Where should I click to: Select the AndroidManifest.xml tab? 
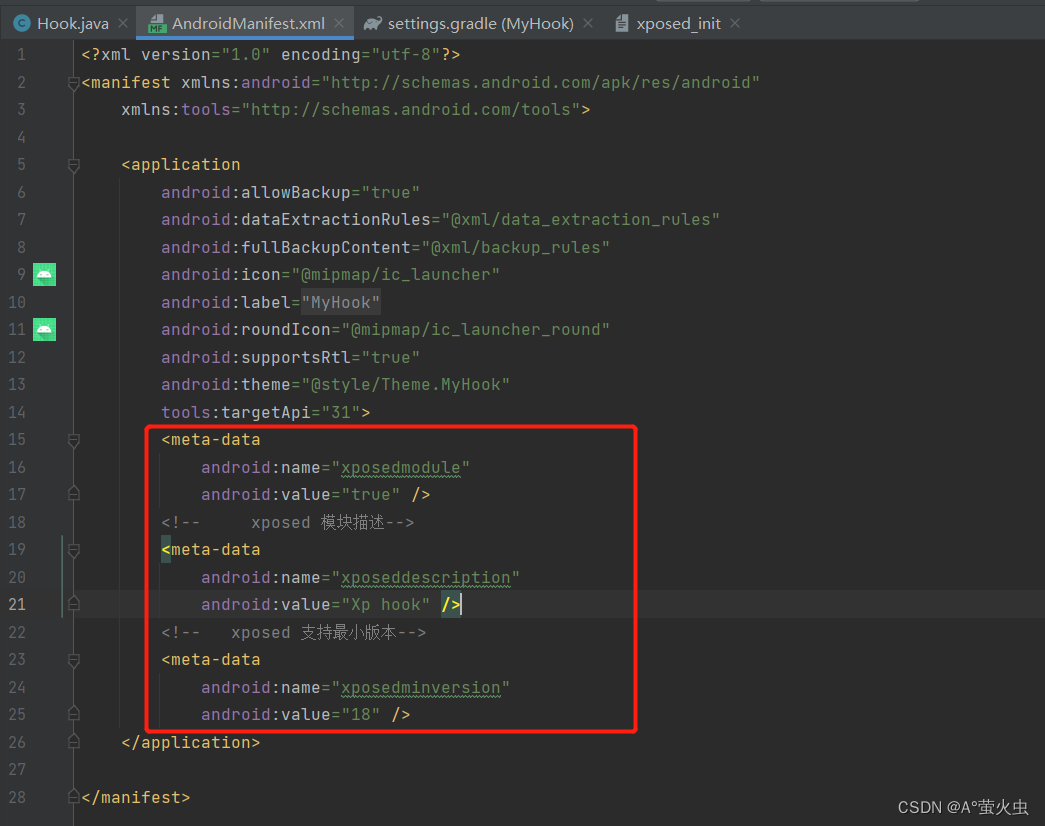(248, 24)
